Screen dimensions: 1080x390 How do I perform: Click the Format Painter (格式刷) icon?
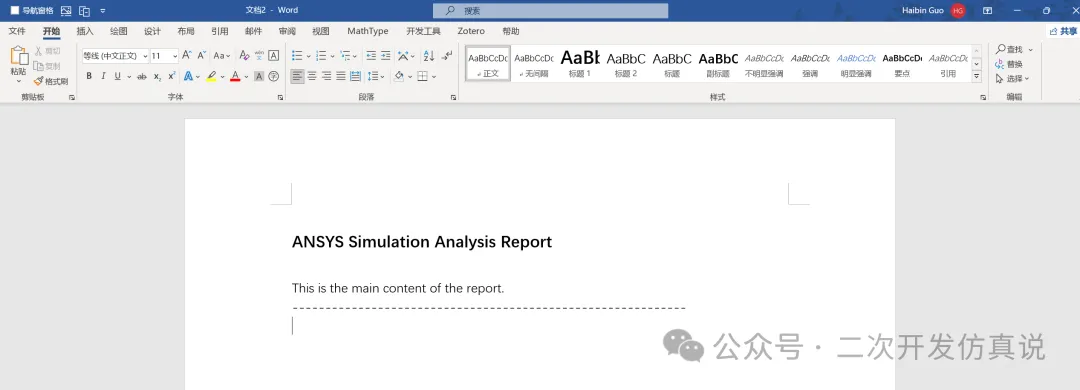[x=39, y=81]
